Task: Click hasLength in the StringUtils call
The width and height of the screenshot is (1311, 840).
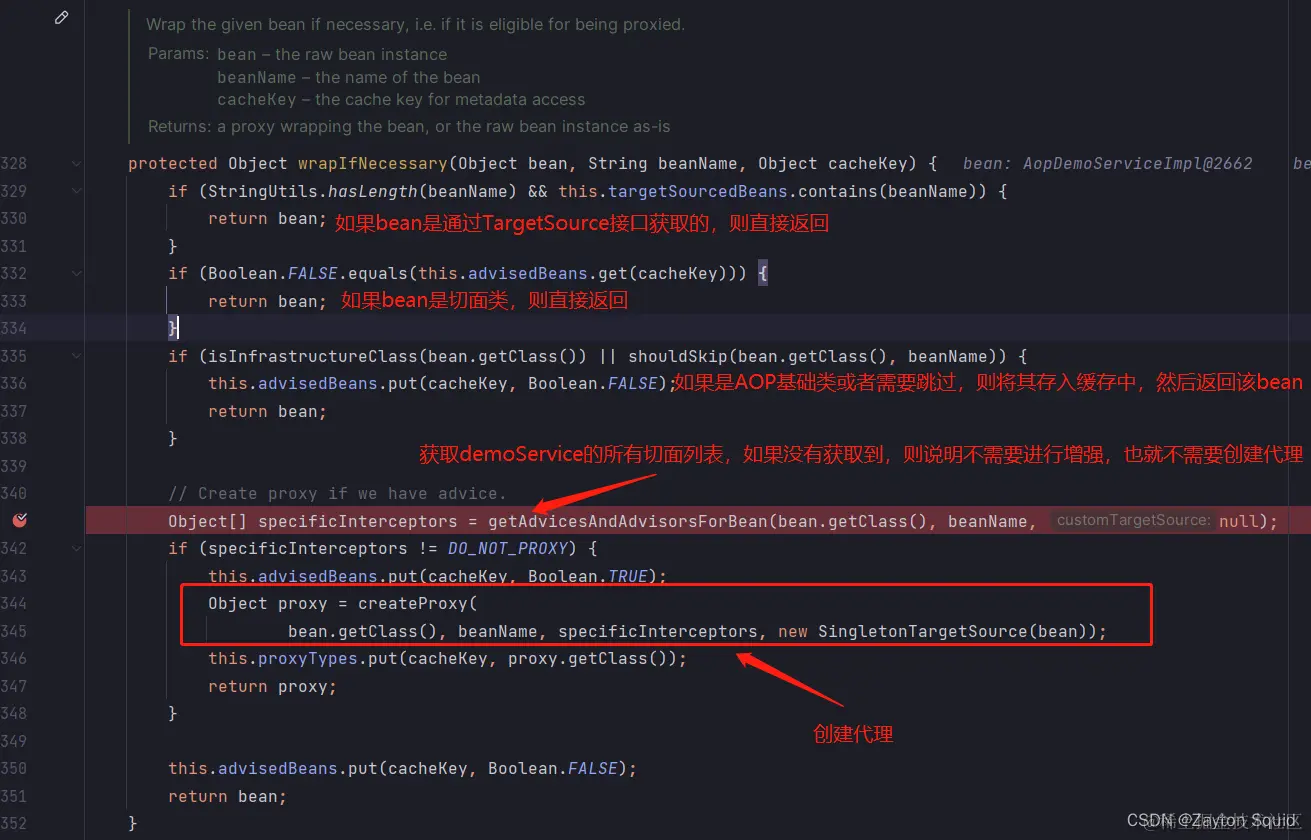Action: (x=372, y=191)
